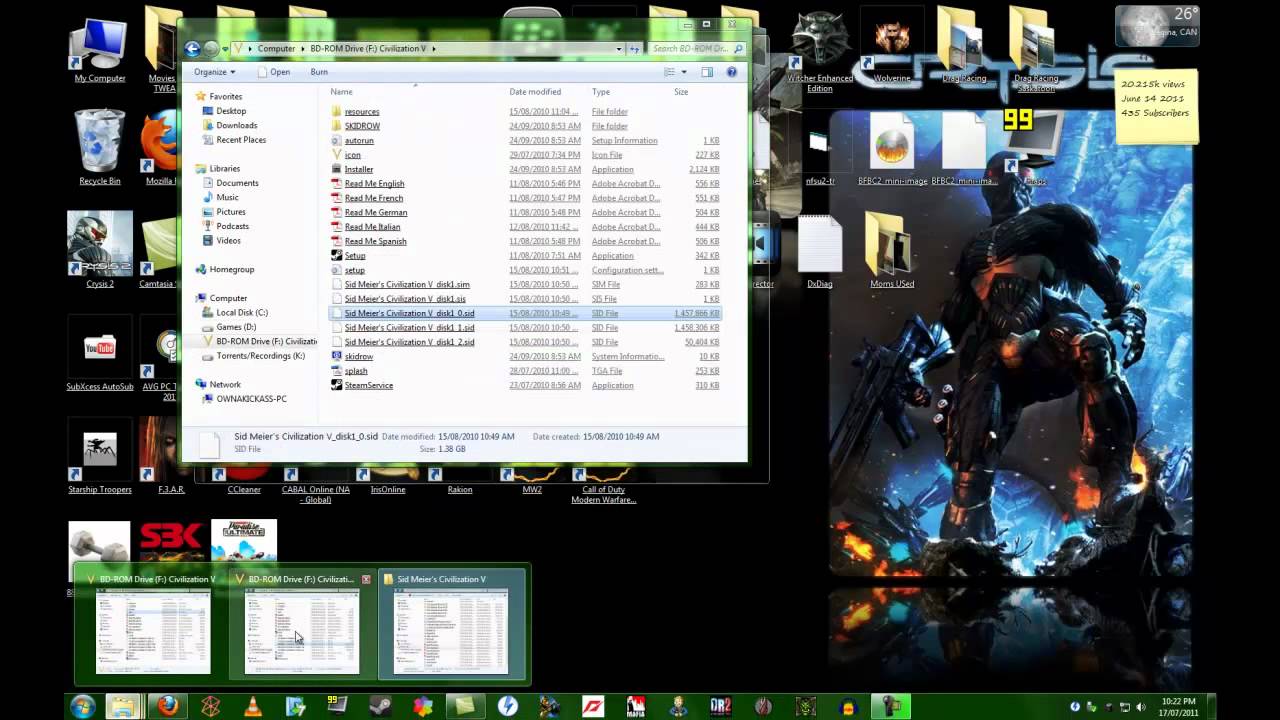The height and width of the screenshot is (720, 1280).
Task: Open the SKIDROW folder
Action: tap(362, 126)
